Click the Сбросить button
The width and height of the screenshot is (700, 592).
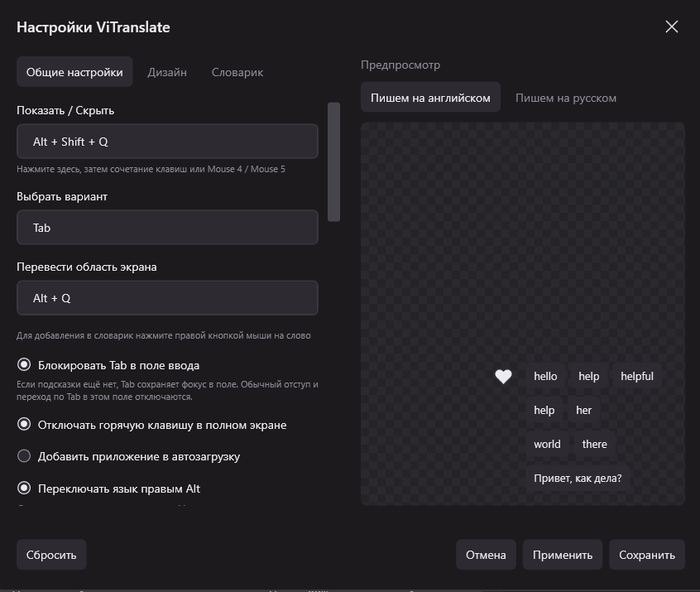[51, 554]
